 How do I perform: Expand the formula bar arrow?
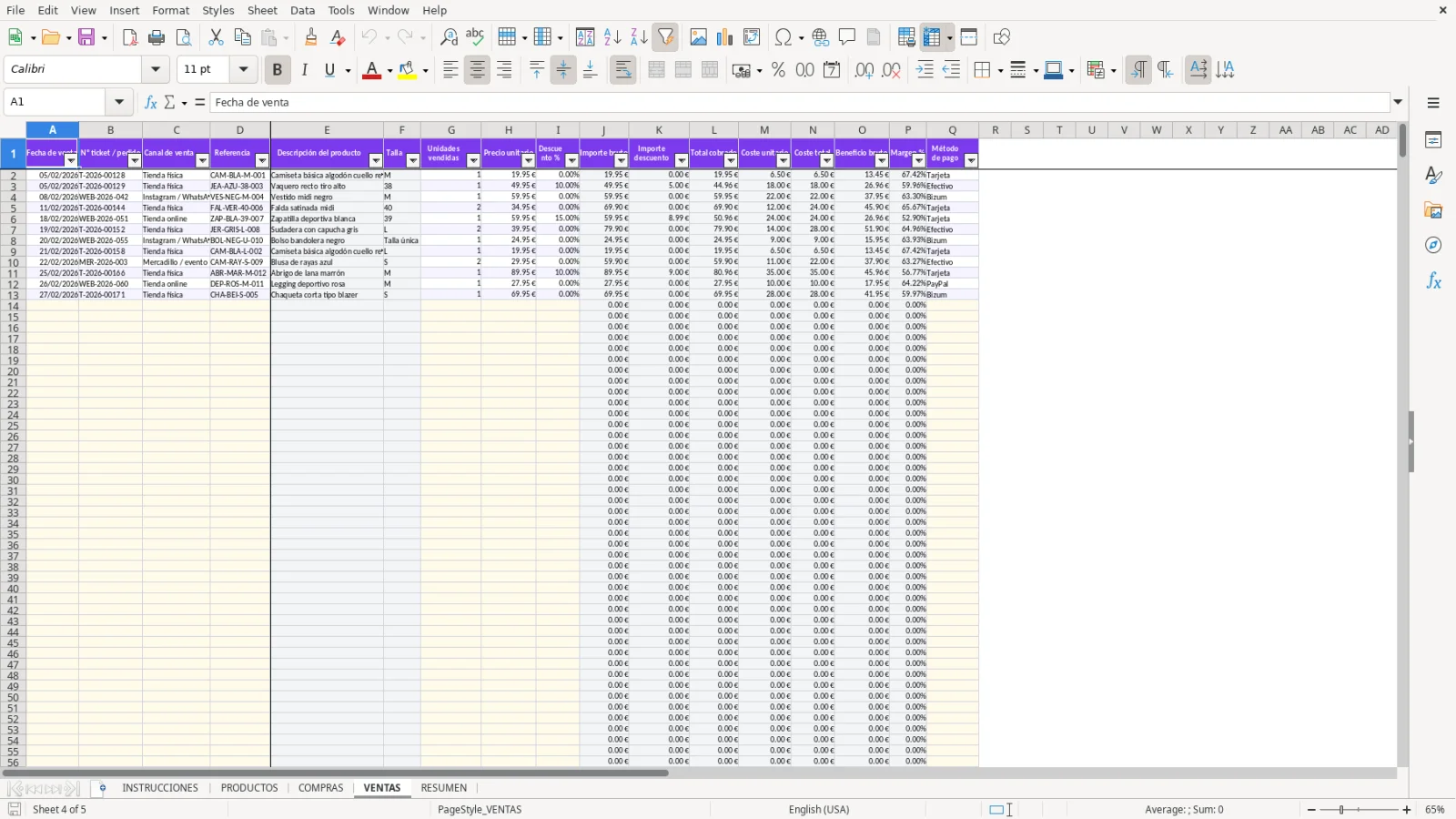click(1398, 102)
